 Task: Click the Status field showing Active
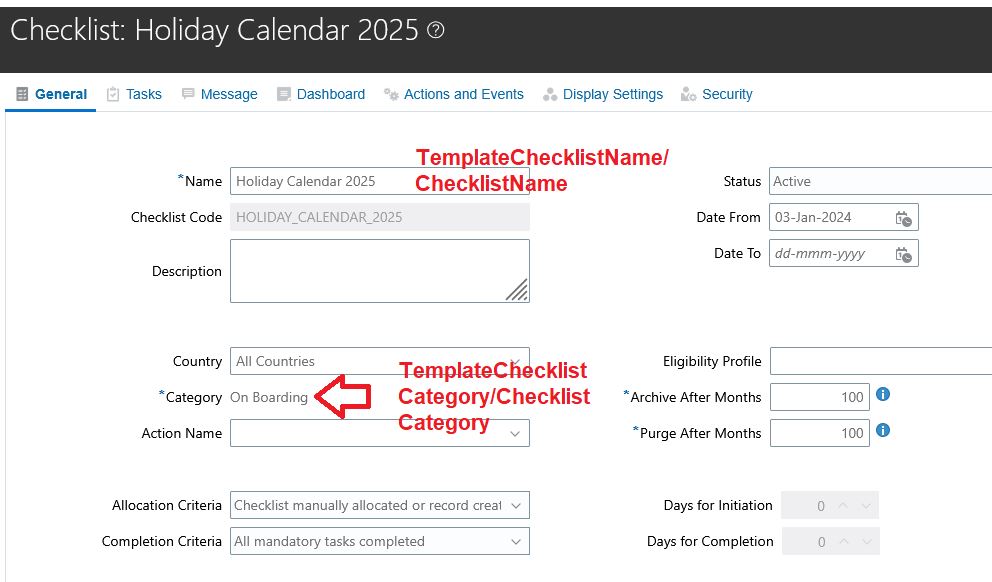click(880, 181)
